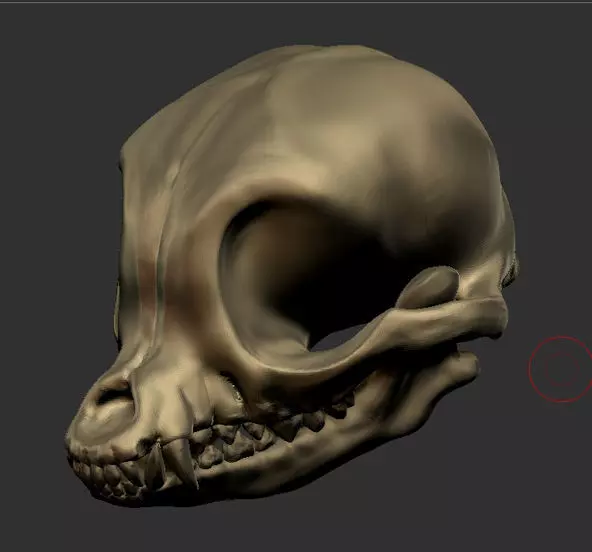This screenshot has width=592, height=552.
Task: Click the nasal opening on the snout
Action: coord(114,393)
